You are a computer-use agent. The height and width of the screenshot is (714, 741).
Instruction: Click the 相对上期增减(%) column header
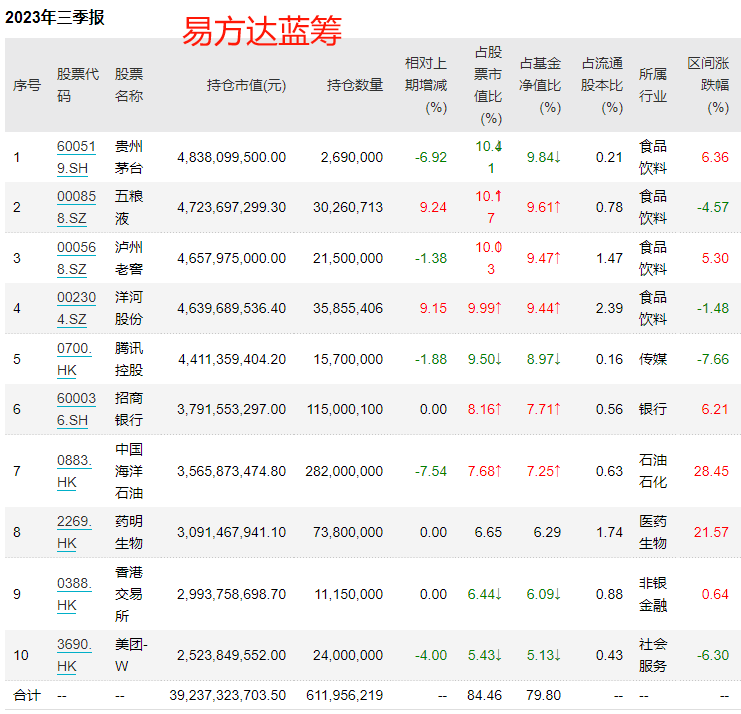point(426,86)
